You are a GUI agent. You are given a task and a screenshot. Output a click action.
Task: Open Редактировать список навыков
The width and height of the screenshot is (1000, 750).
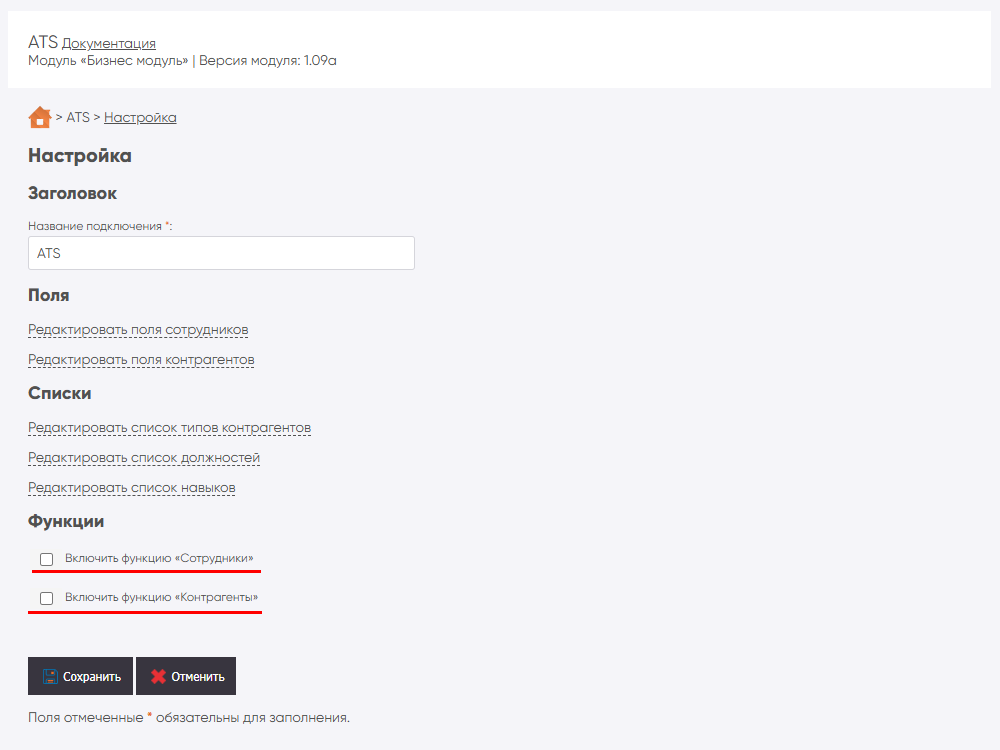point(132,488)
